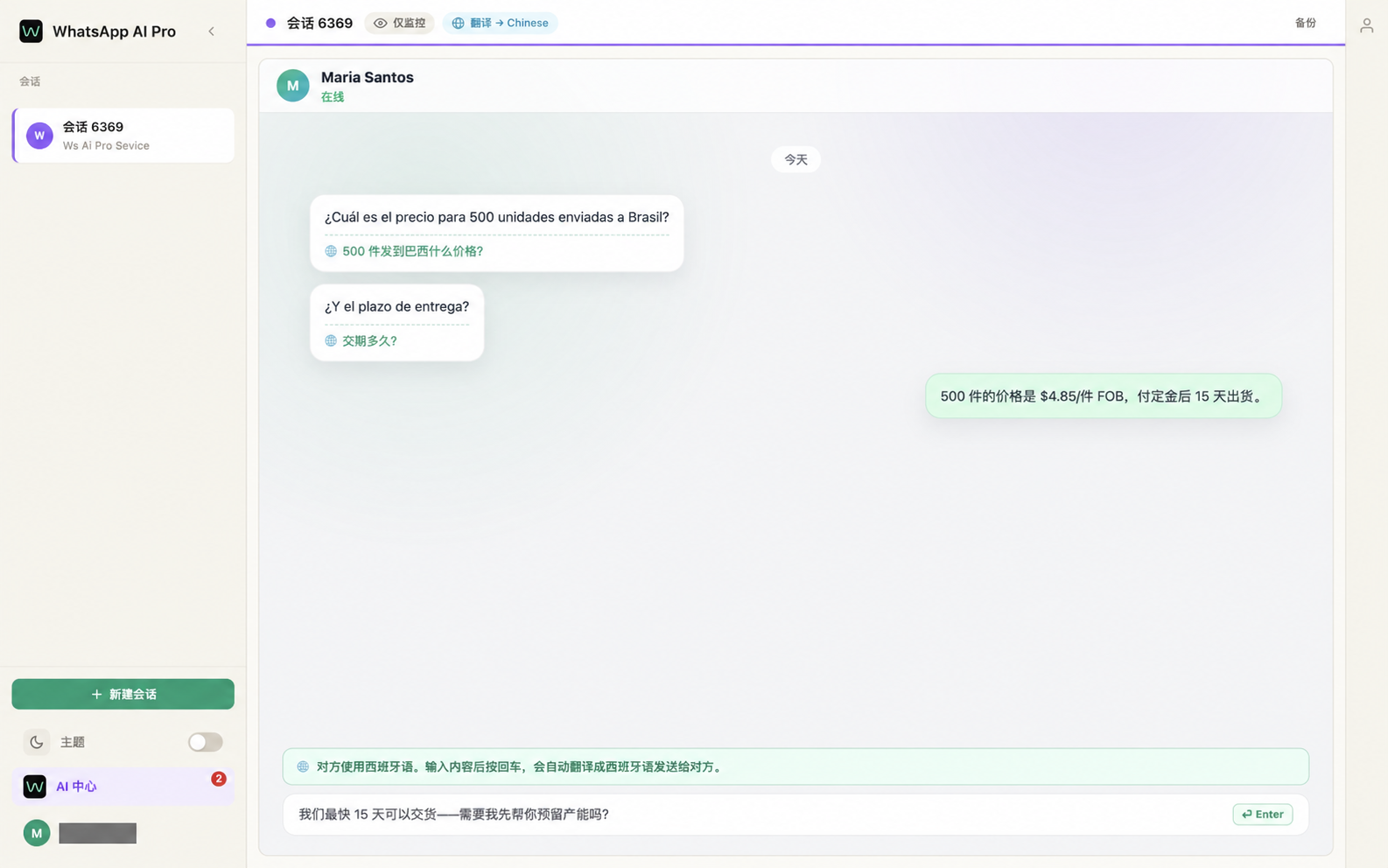Click the 在线 online status text
This screenshot has width=1388, height=868.
click(x=333, y=97)
